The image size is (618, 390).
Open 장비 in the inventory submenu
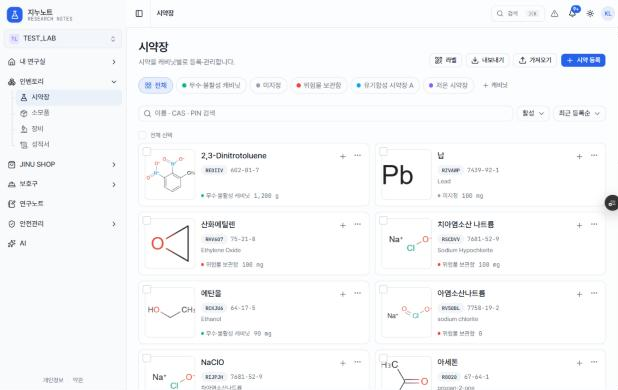(69, 129)
